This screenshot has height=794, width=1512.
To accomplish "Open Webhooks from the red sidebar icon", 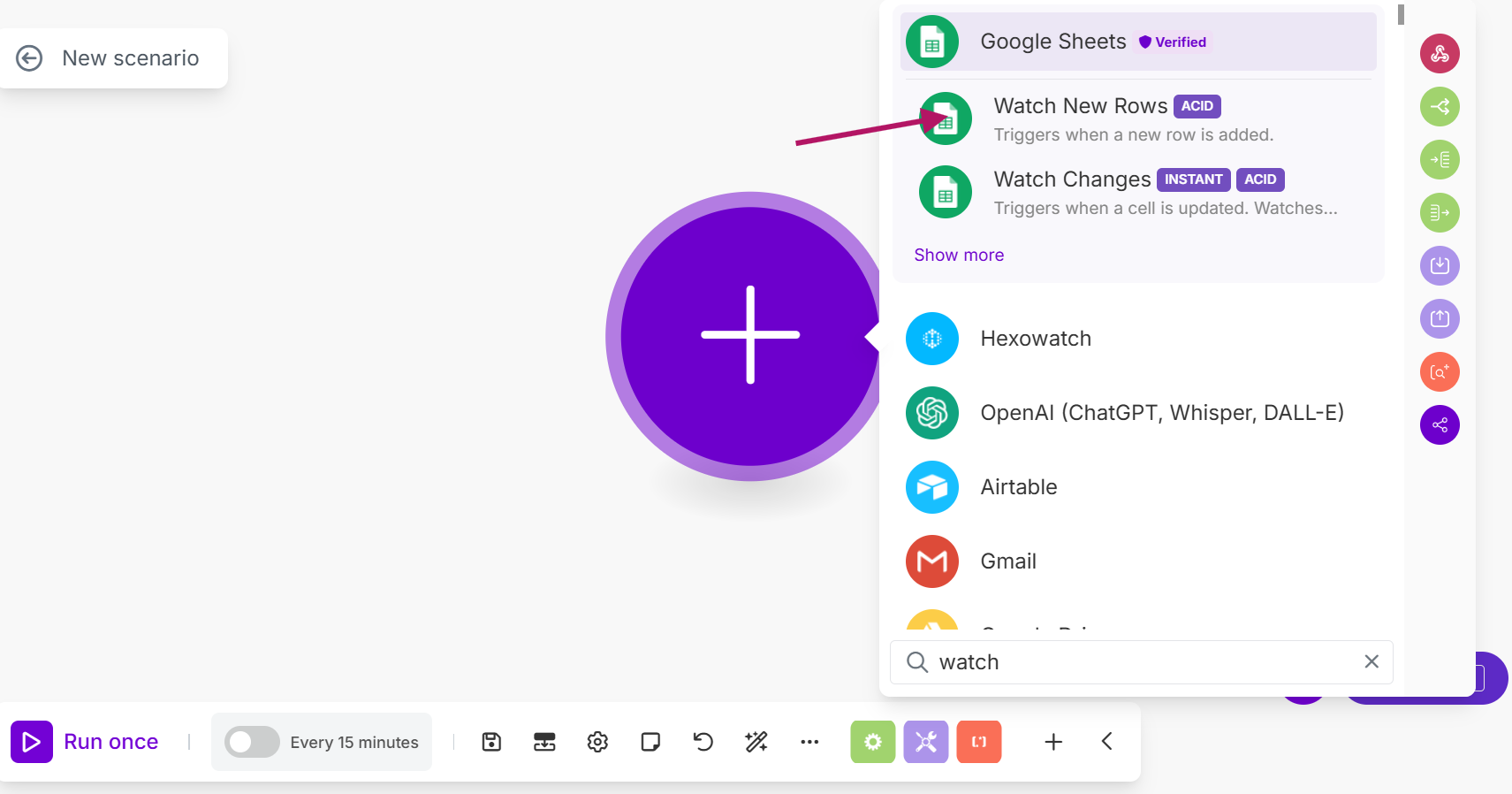I will click(x=1440, y=54).
